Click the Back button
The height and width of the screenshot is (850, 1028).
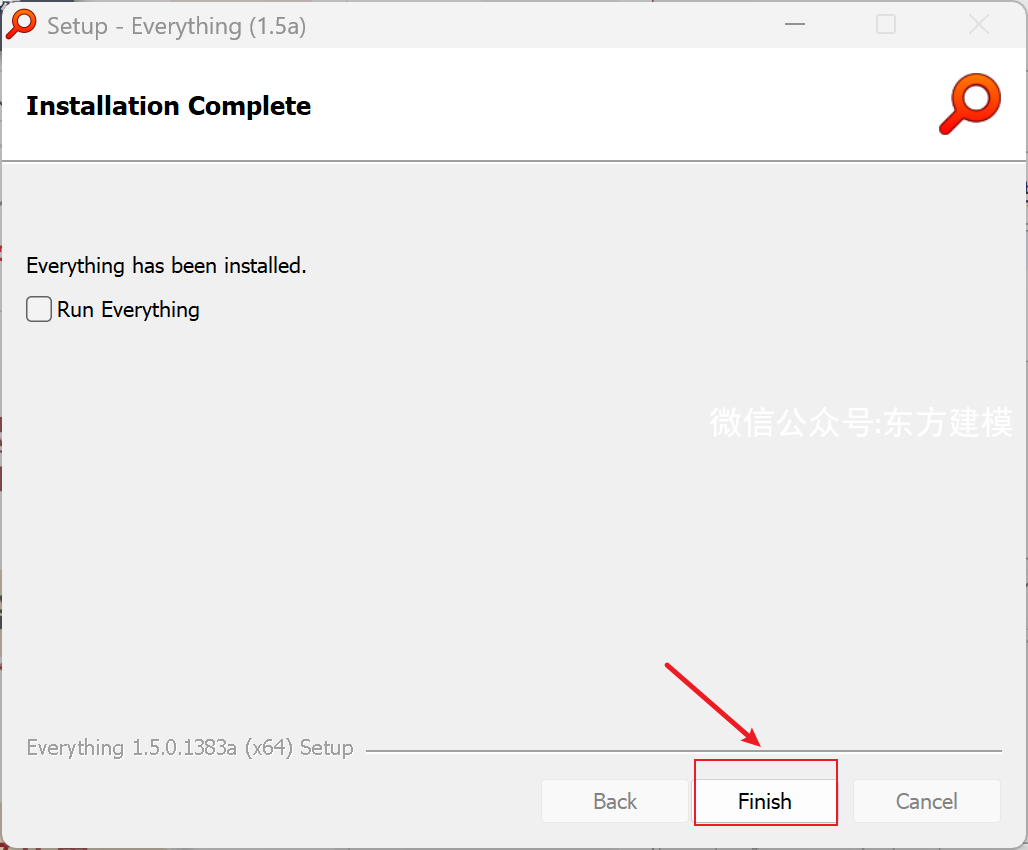[x=615, y=801]
